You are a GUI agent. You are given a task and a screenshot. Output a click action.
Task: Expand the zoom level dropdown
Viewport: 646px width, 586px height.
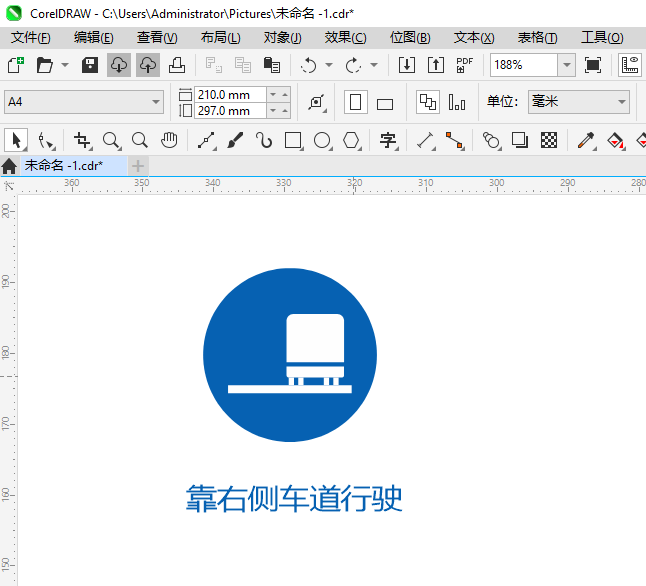[x=567, y=65]
